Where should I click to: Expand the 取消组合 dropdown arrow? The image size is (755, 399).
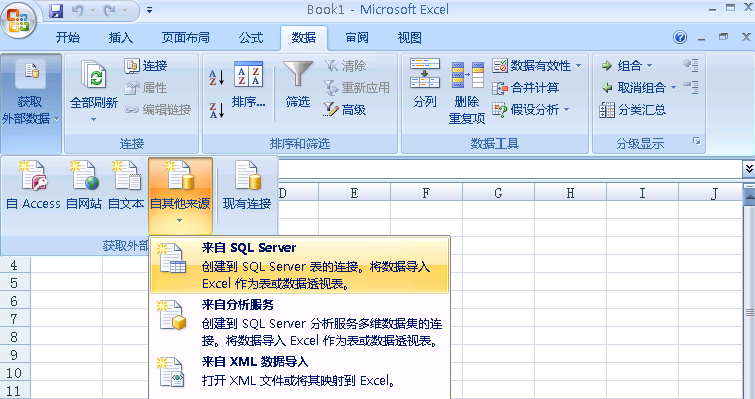[x=674, y=88]
